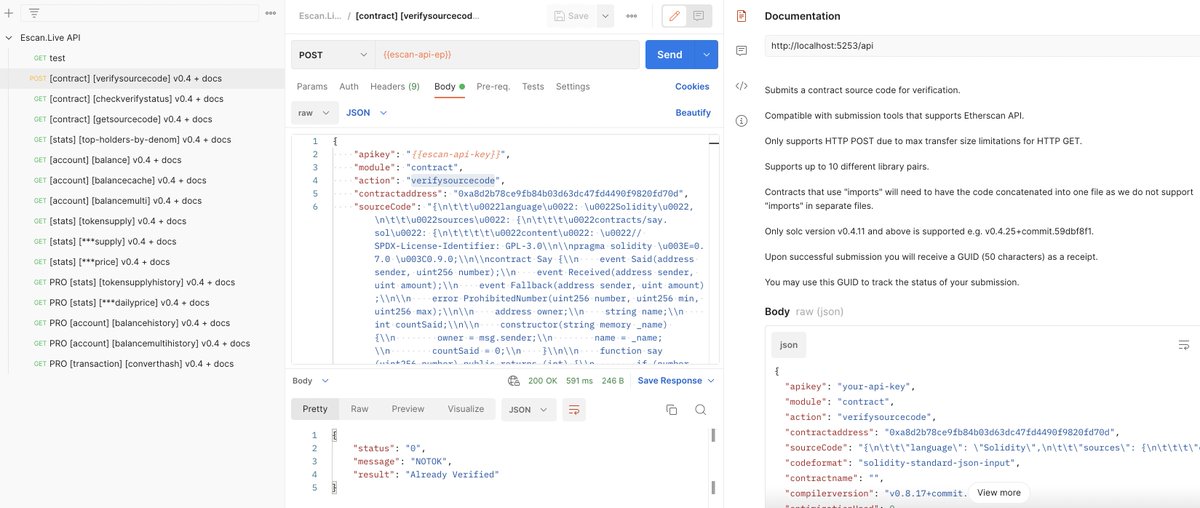
Task: Click the plus icon to create a new collection
Action: 9,14
